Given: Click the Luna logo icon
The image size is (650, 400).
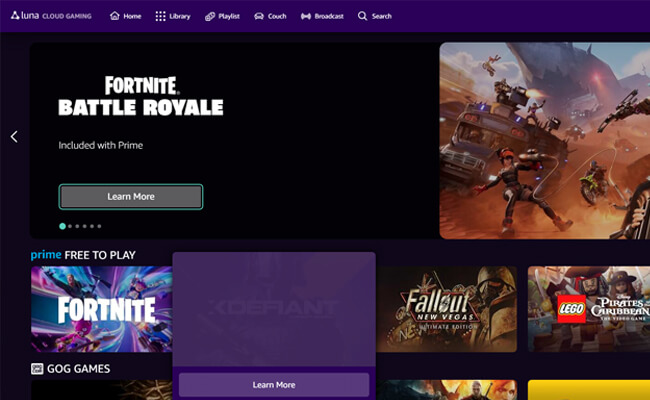Looking at the screenshot, I should pos(15,16).
